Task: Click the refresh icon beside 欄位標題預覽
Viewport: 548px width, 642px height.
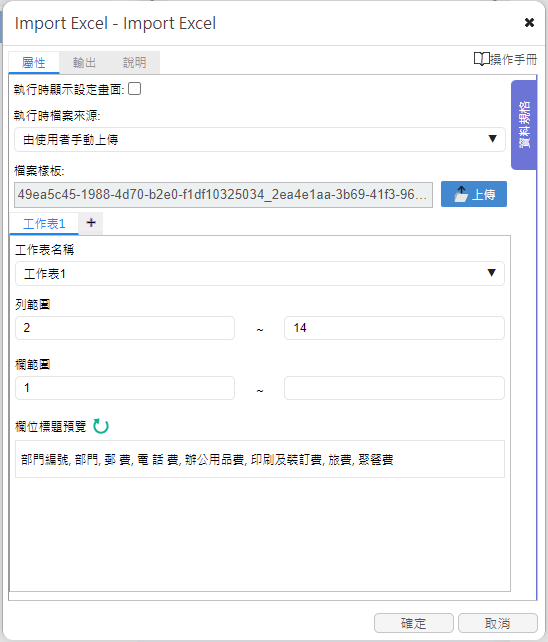Action: [x=101, y=426]
